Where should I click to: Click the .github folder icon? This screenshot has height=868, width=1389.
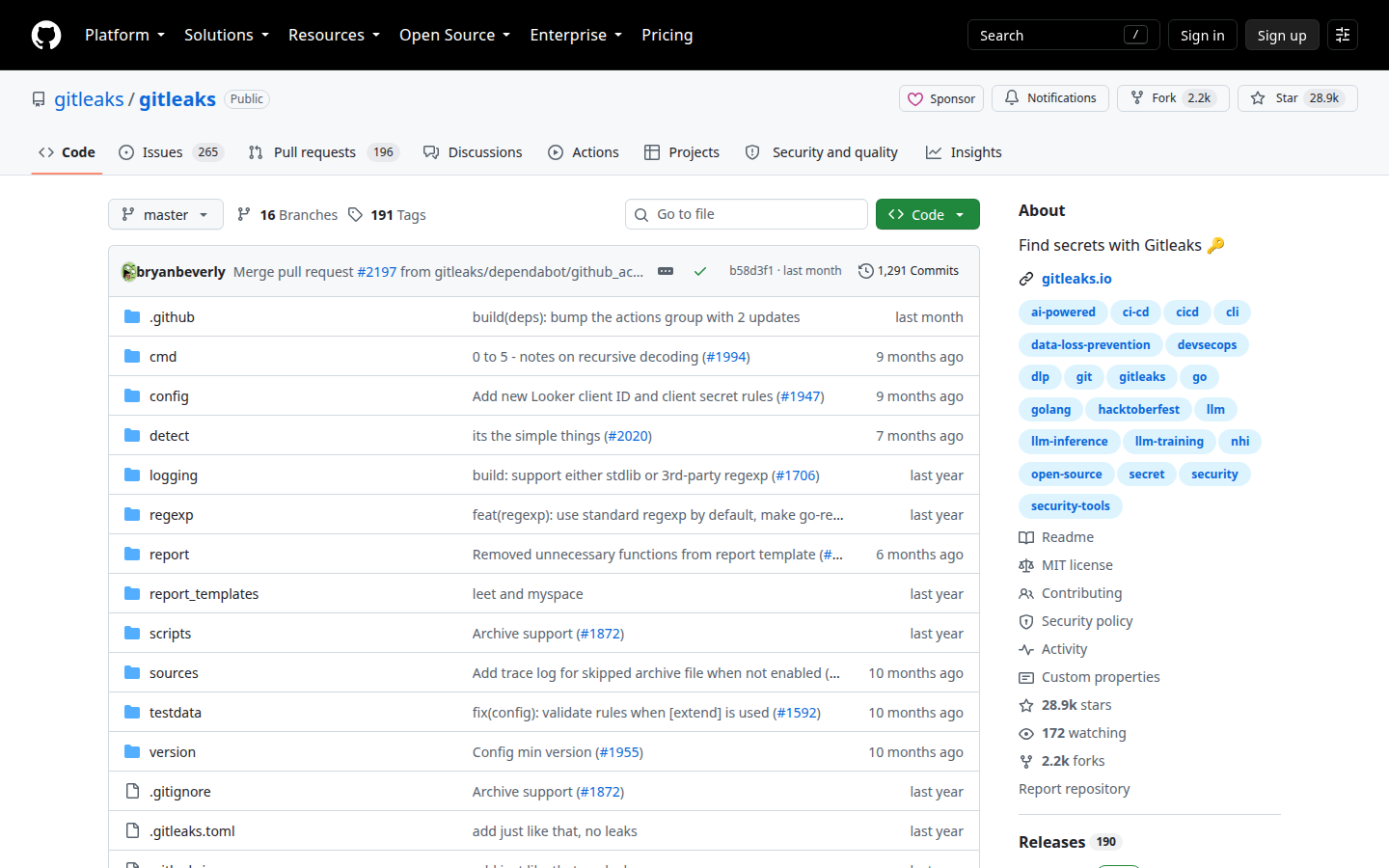pos(132,316)
